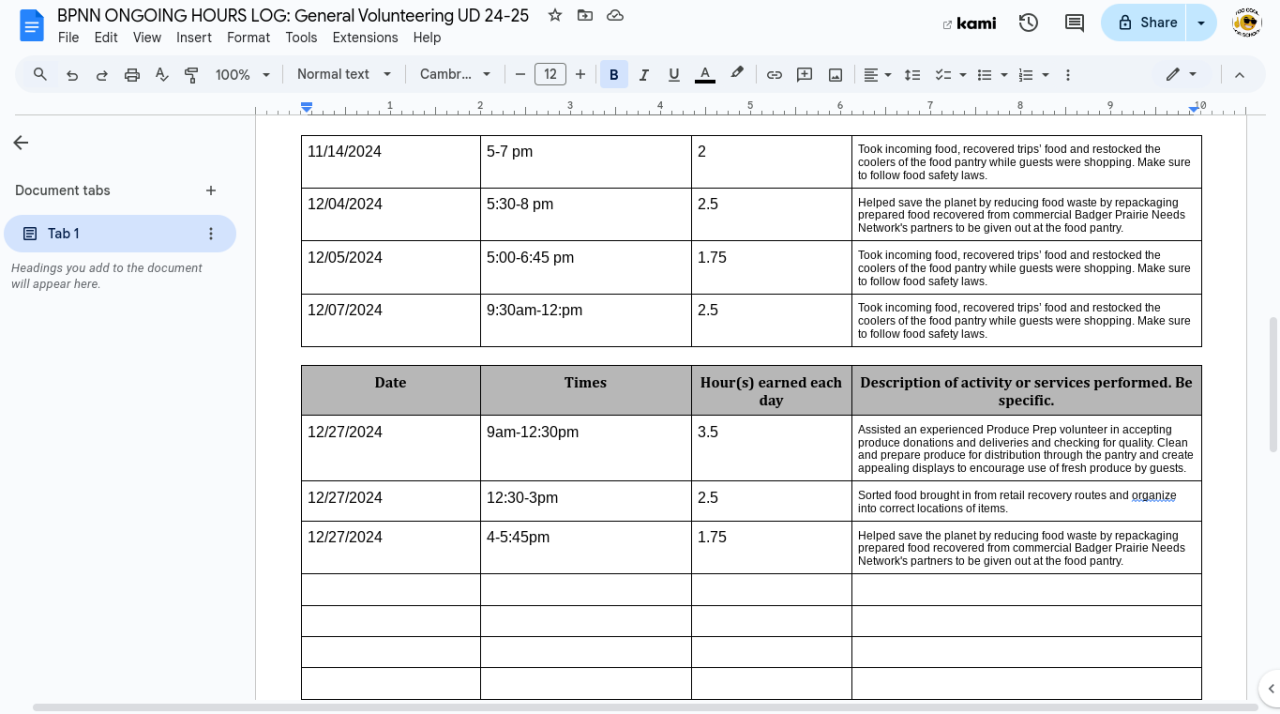The image size is (1280, 714).
Task: Expand bulleted list options arrow
Action: click(1004, 74)
